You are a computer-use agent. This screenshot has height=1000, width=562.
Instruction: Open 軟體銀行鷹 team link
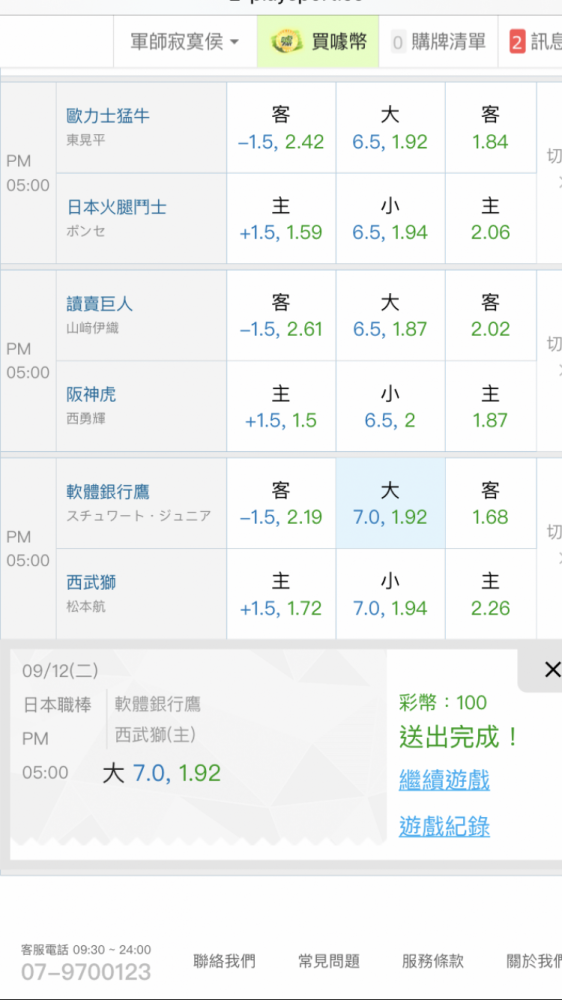[108, 492]
